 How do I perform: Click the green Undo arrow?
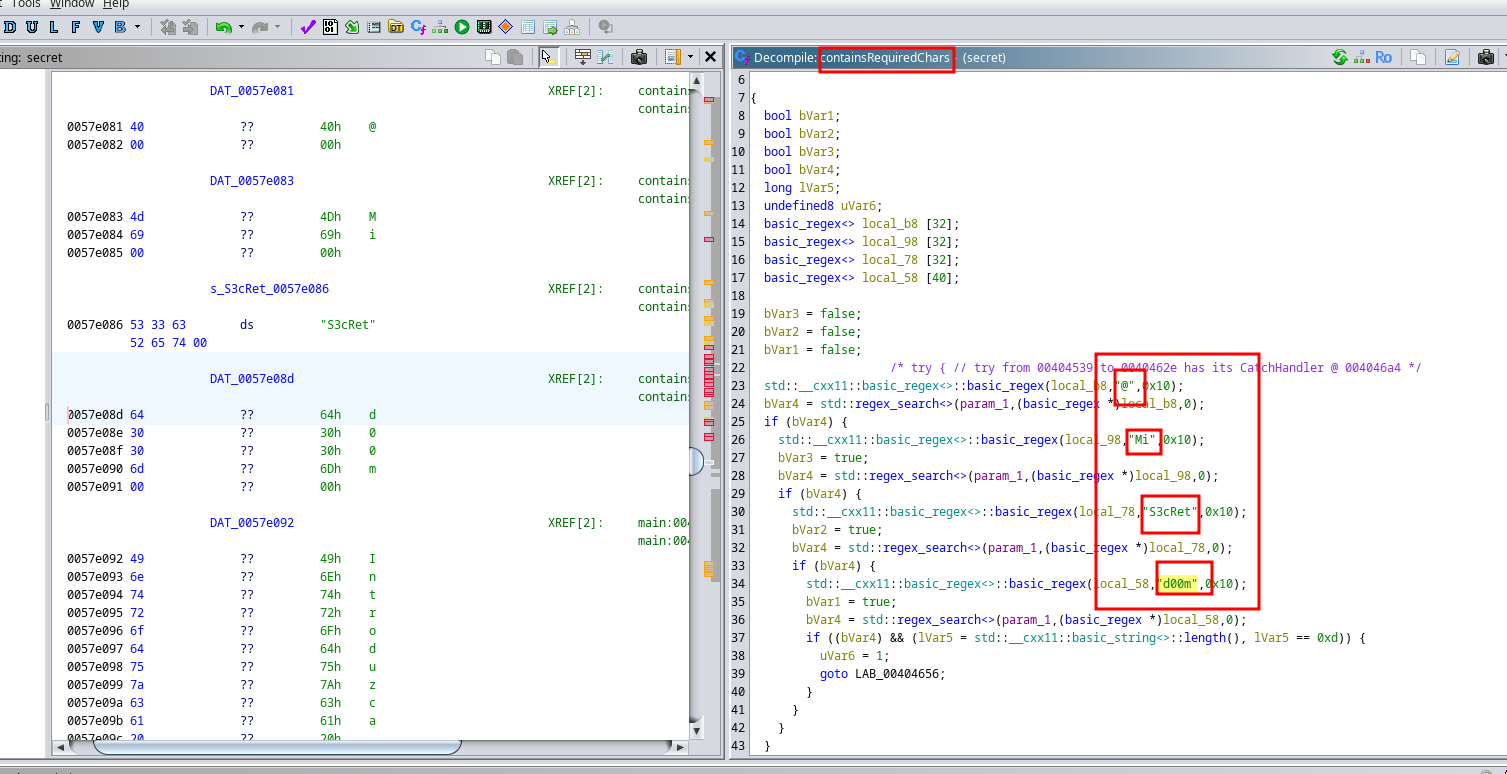[223, 27]
